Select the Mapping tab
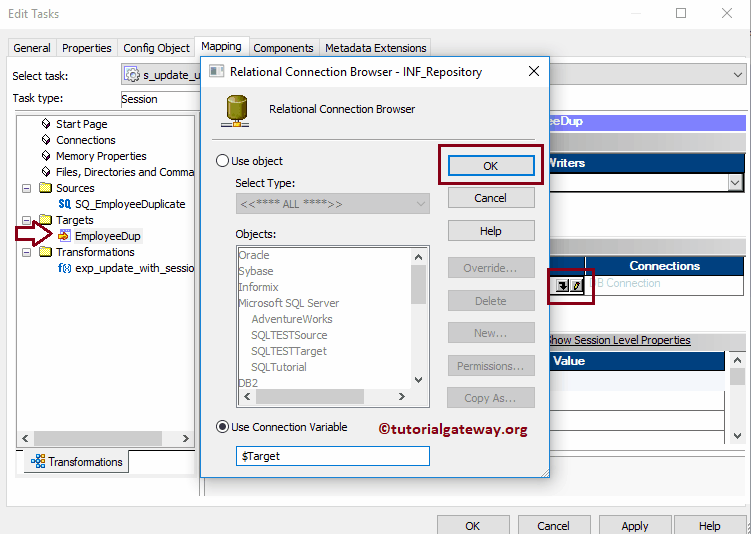 pyautogui.click(x=221, y=46)
